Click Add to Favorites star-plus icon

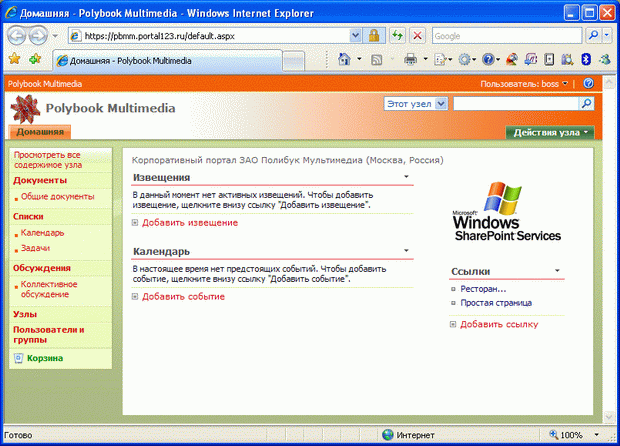[35, 59]
